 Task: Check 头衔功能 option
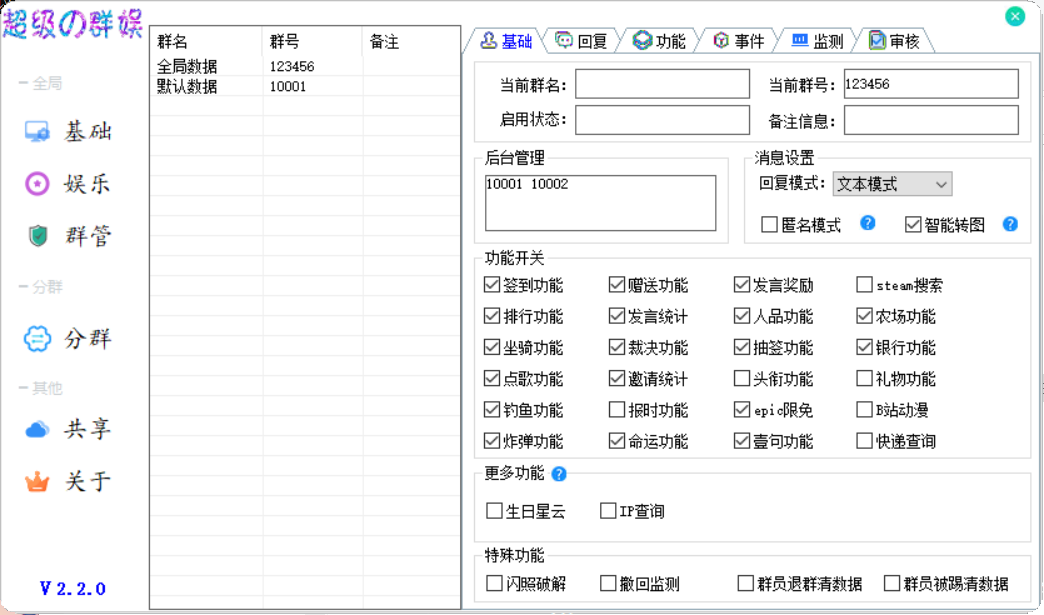(x=742, y=378)
